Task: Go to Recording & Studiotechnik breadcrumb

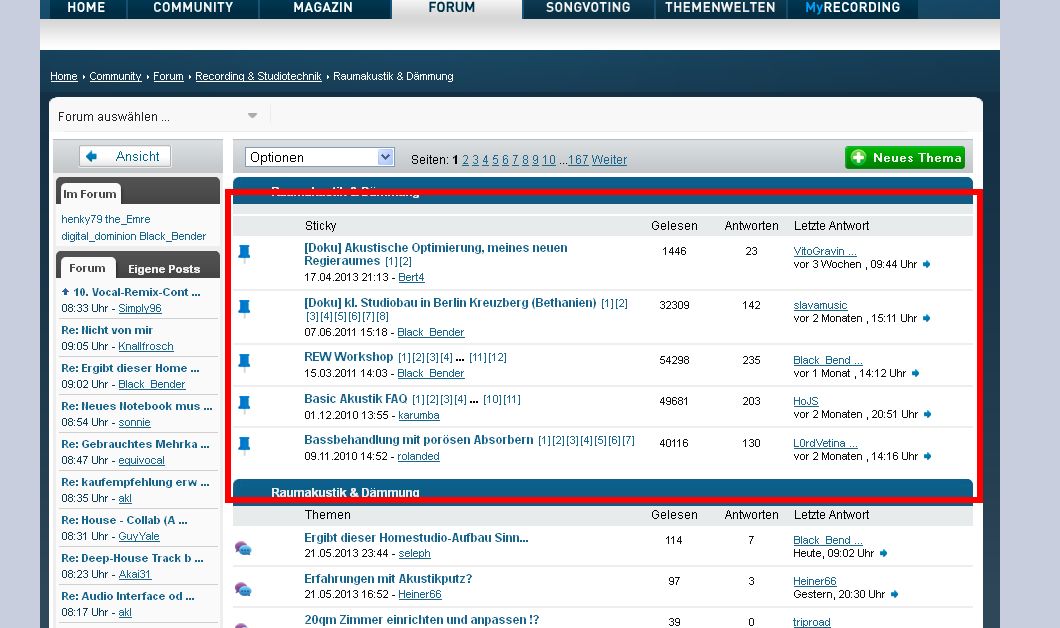Action: [258, 76]
